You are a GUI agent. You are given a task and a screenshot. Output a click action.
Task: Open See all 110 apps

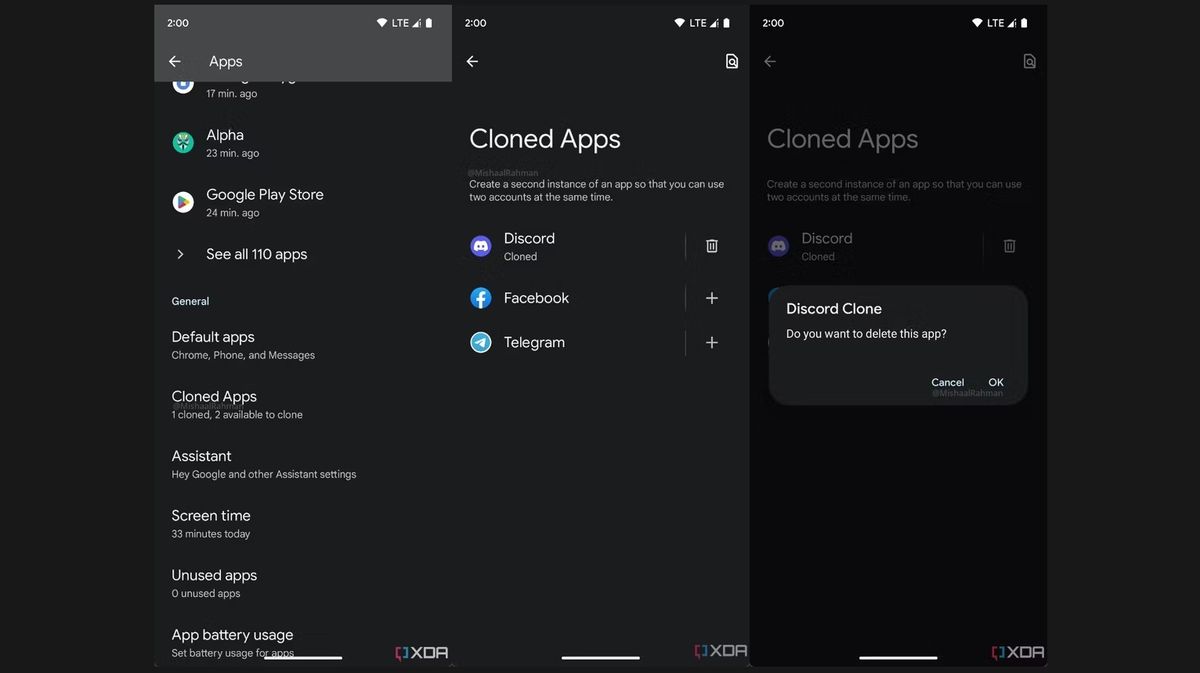coord(257,254)
